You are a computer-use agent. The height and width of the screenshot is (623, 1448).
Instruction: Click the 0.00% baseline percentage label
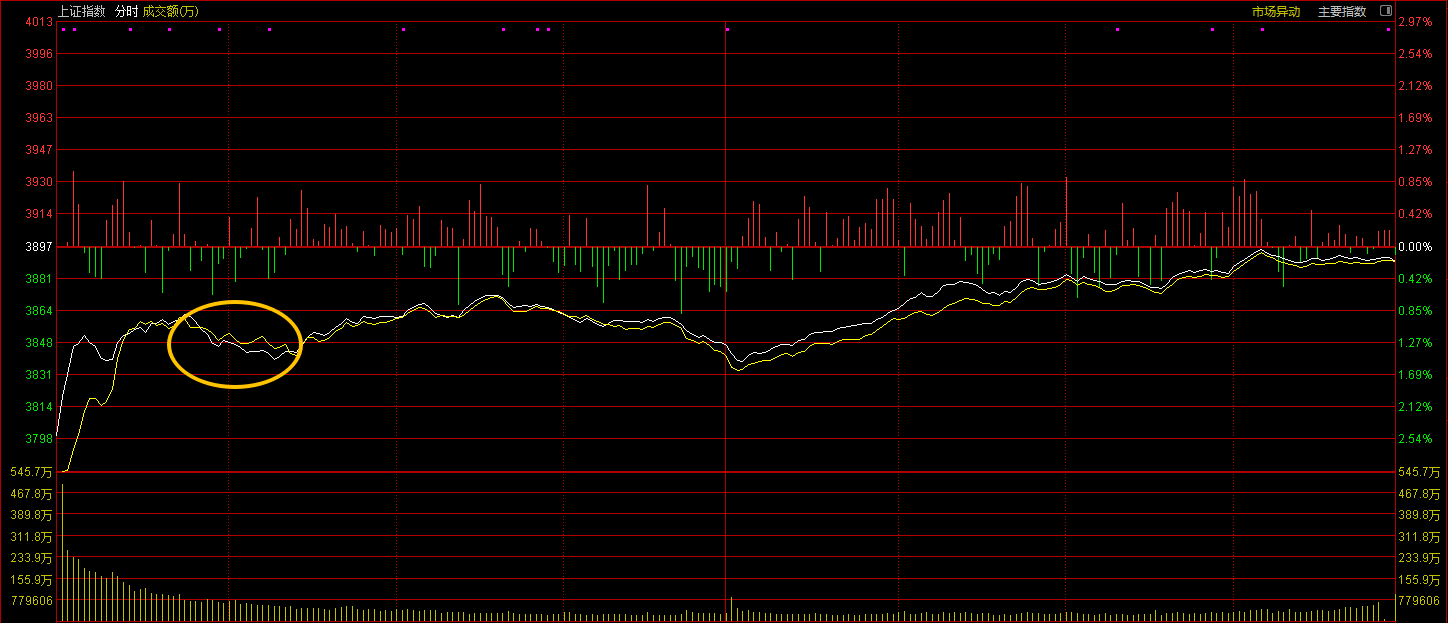(x=1415, y=246)
